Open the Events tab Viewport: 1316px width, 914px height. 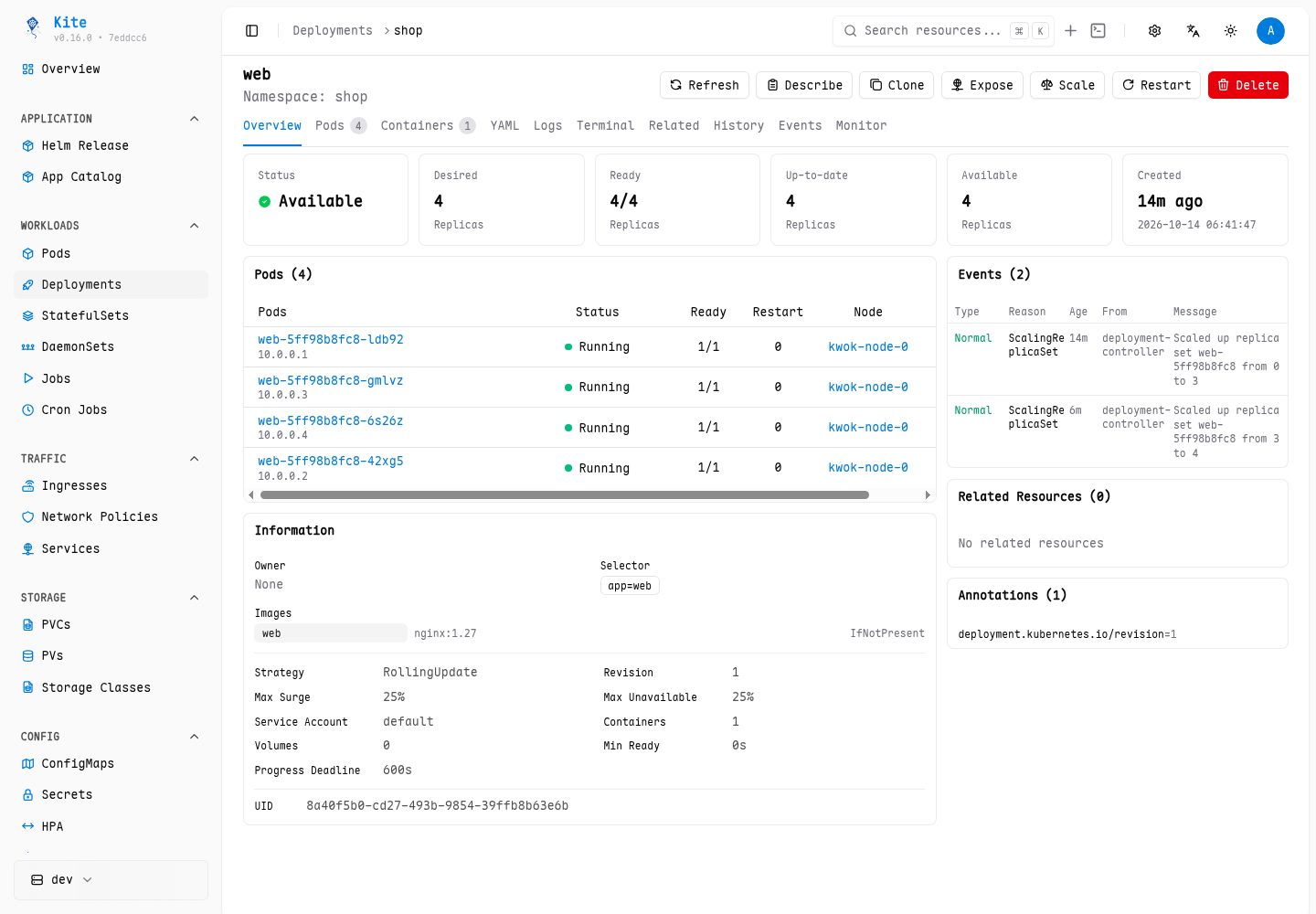(800, 126)
